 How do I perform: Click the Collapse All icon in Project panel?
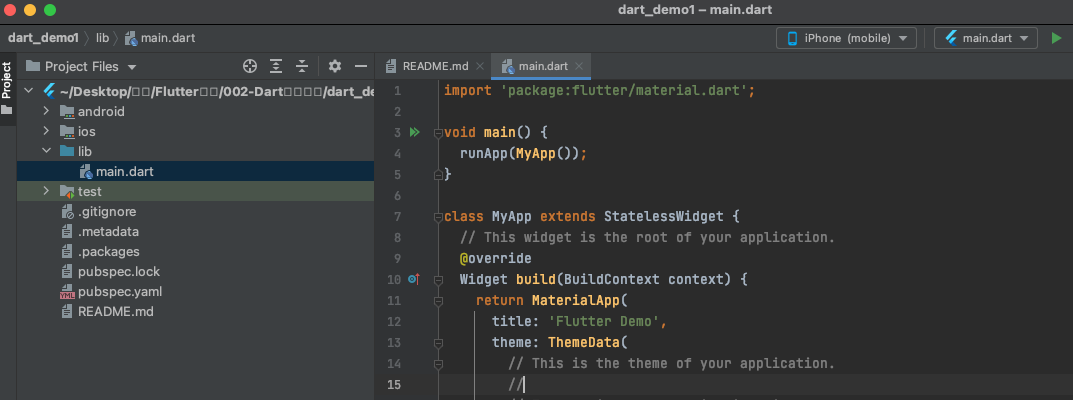point(301,66)
